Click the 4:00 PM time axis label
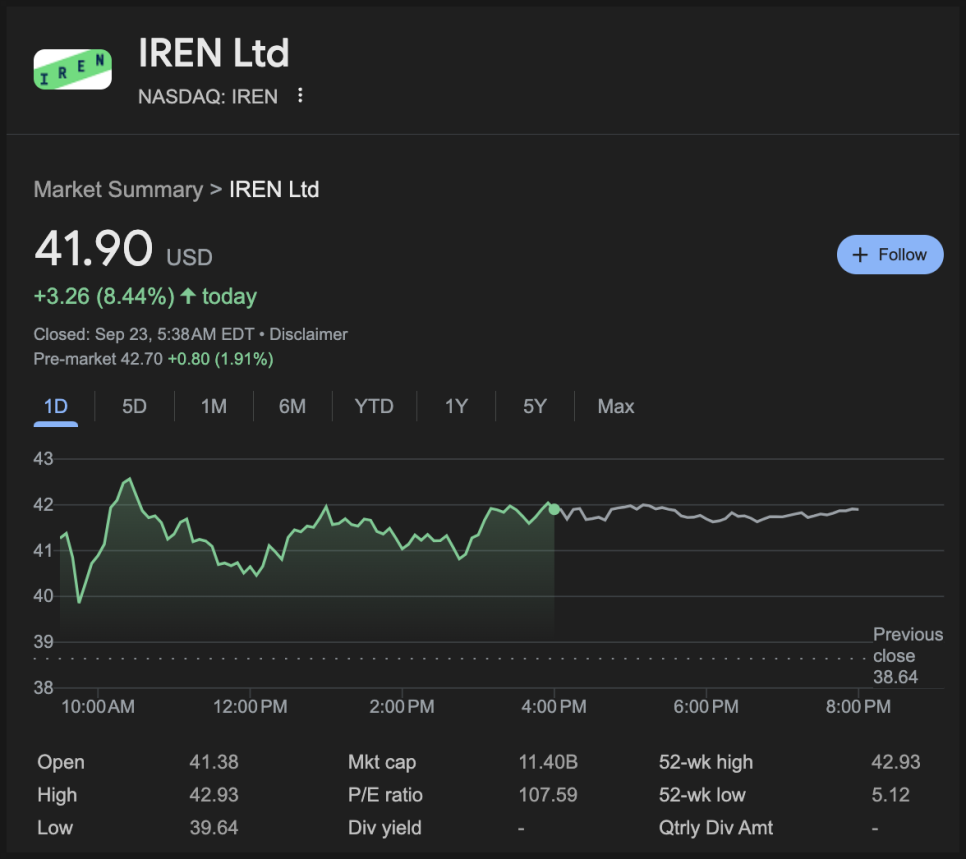The height and width of the screenshot is (859, 966). [x=554, y=706]
